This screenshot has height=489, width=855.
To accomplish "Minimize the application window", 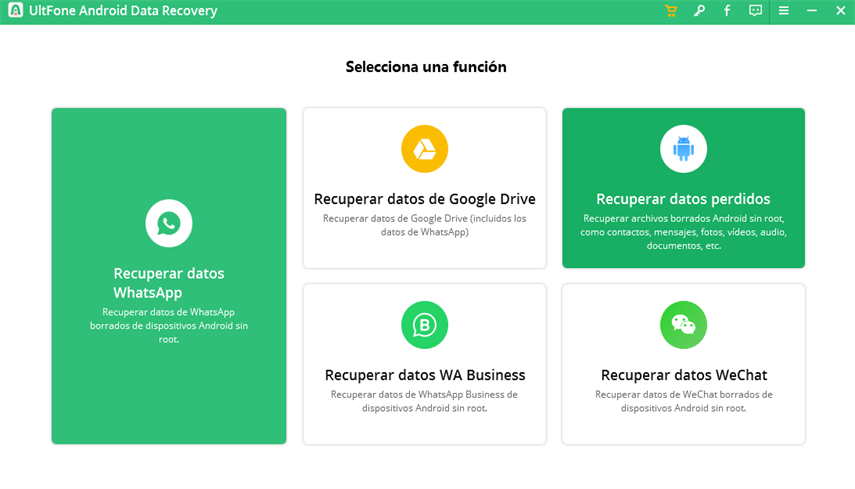I will [x=812, y=11].
